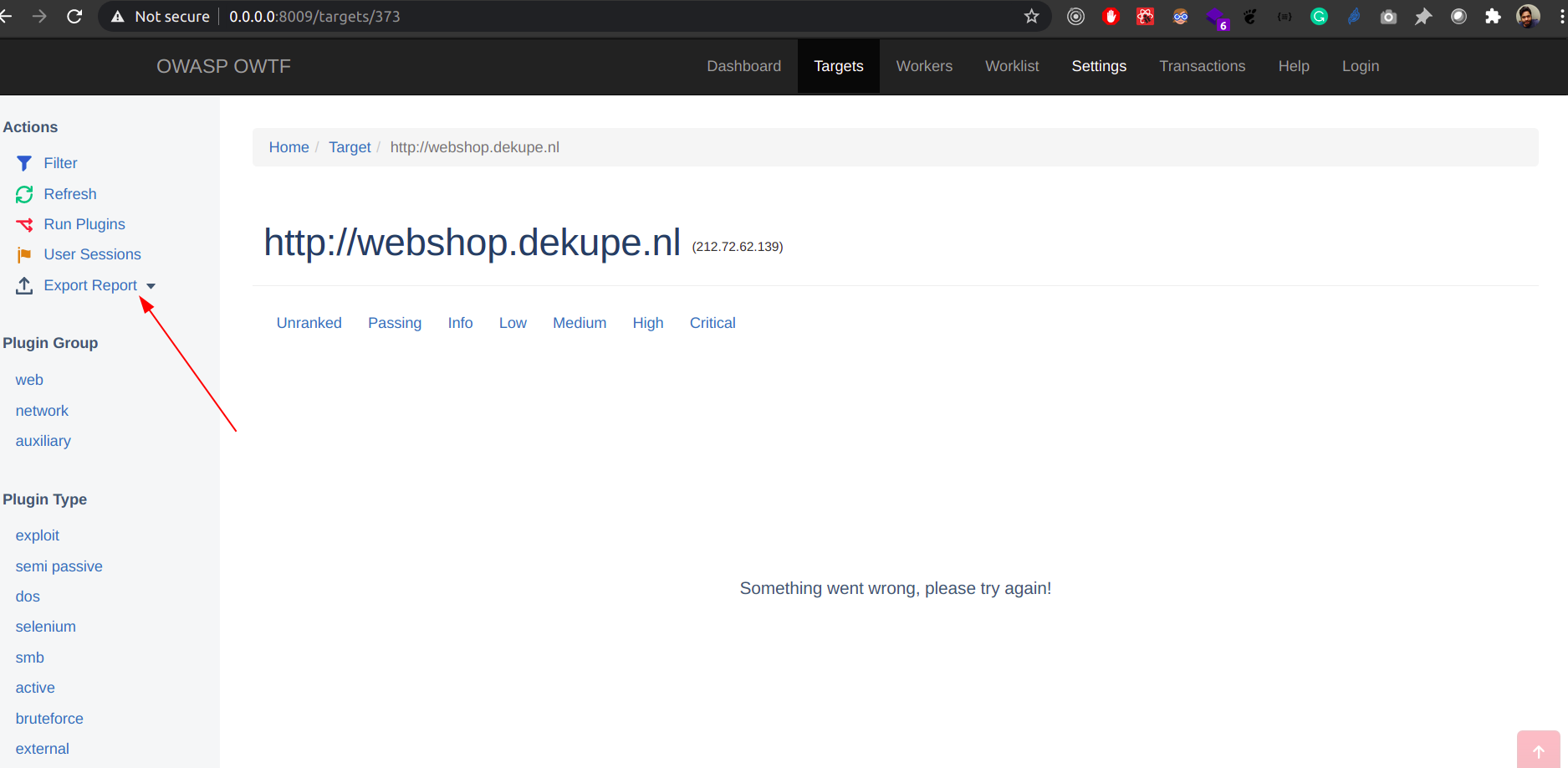Screen dimensions: 1568x768
Task: Select the semi passive plugin type
Action: tap(59, 566)
